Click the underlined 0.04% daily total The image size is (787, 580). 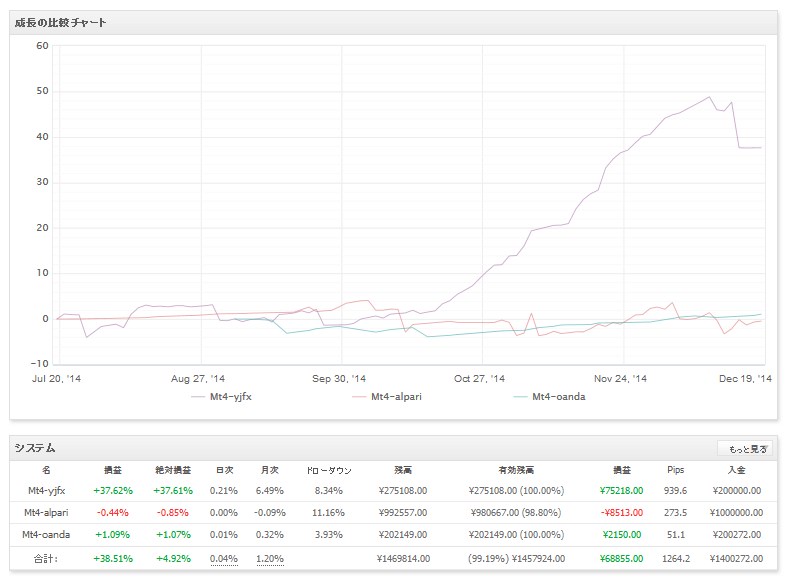point(224,556)
